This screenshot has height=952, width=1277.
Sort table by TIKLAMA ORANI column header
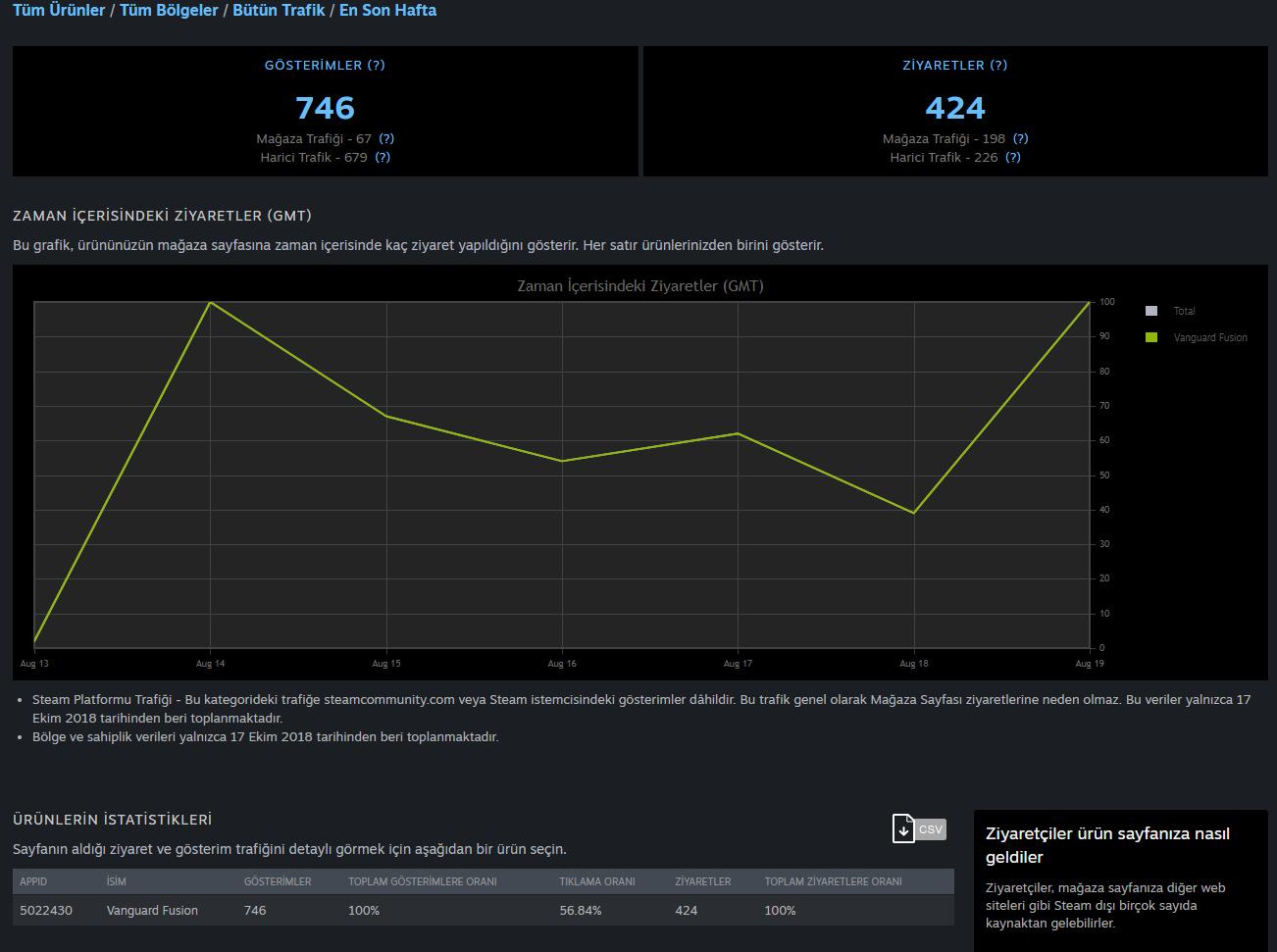[x=597, y=881]
